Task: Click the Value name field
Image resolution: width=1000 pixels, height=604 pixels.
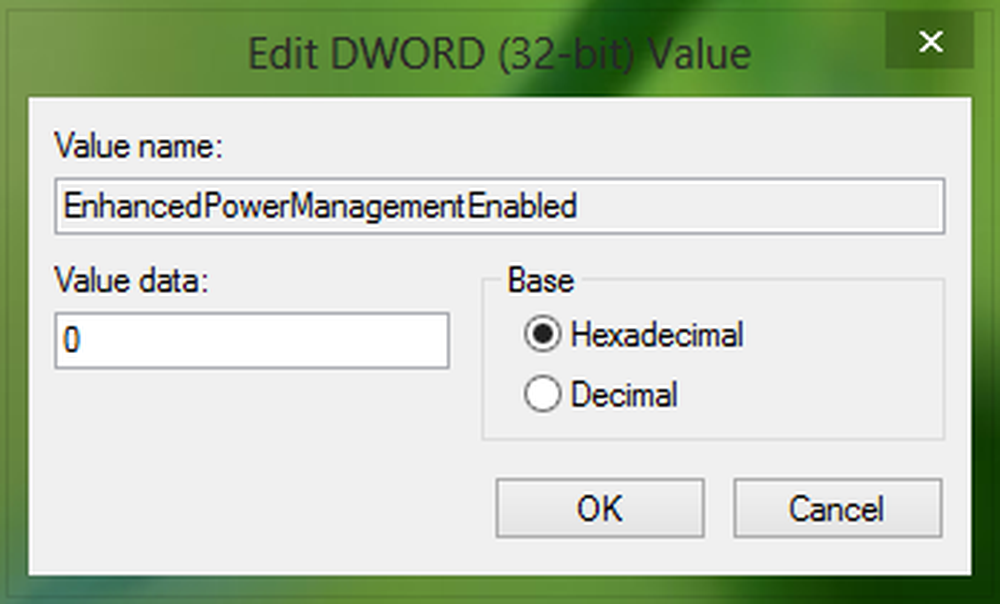Action: pyautogui.click(x=499, y=206)
